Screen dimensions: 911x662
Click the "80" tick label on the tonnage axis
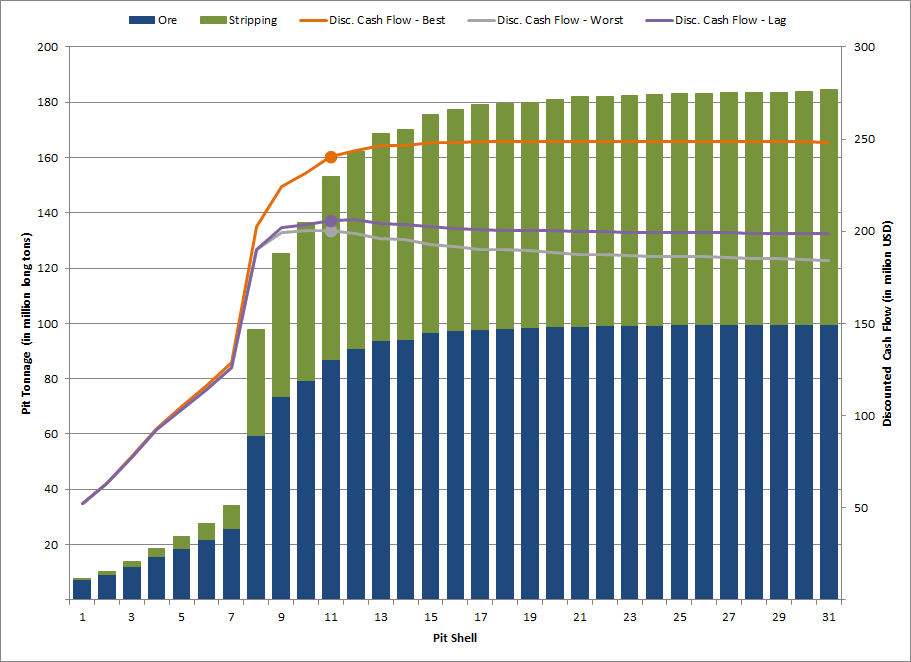pyautogui.click(x=51, y=378)
